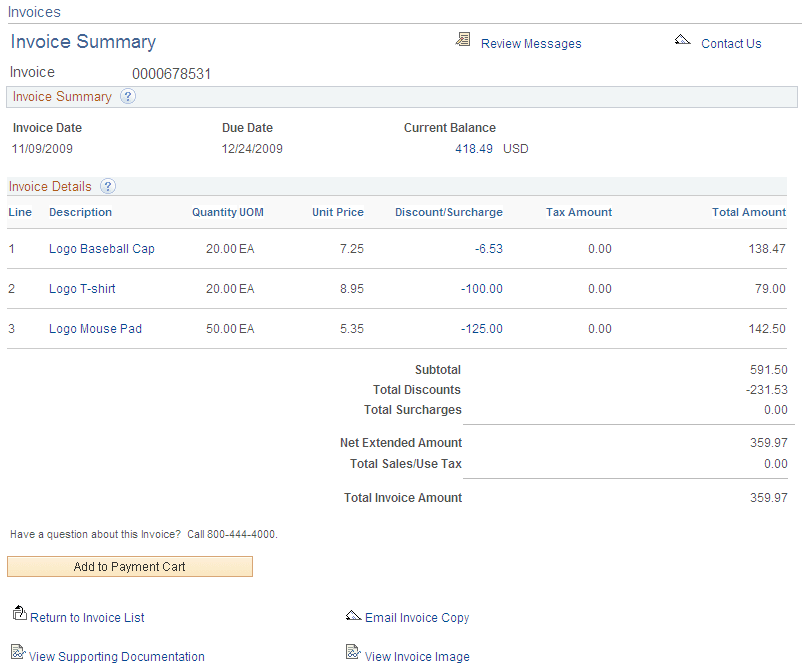
Task: Click the Review Messages icon
Action: 462,42
